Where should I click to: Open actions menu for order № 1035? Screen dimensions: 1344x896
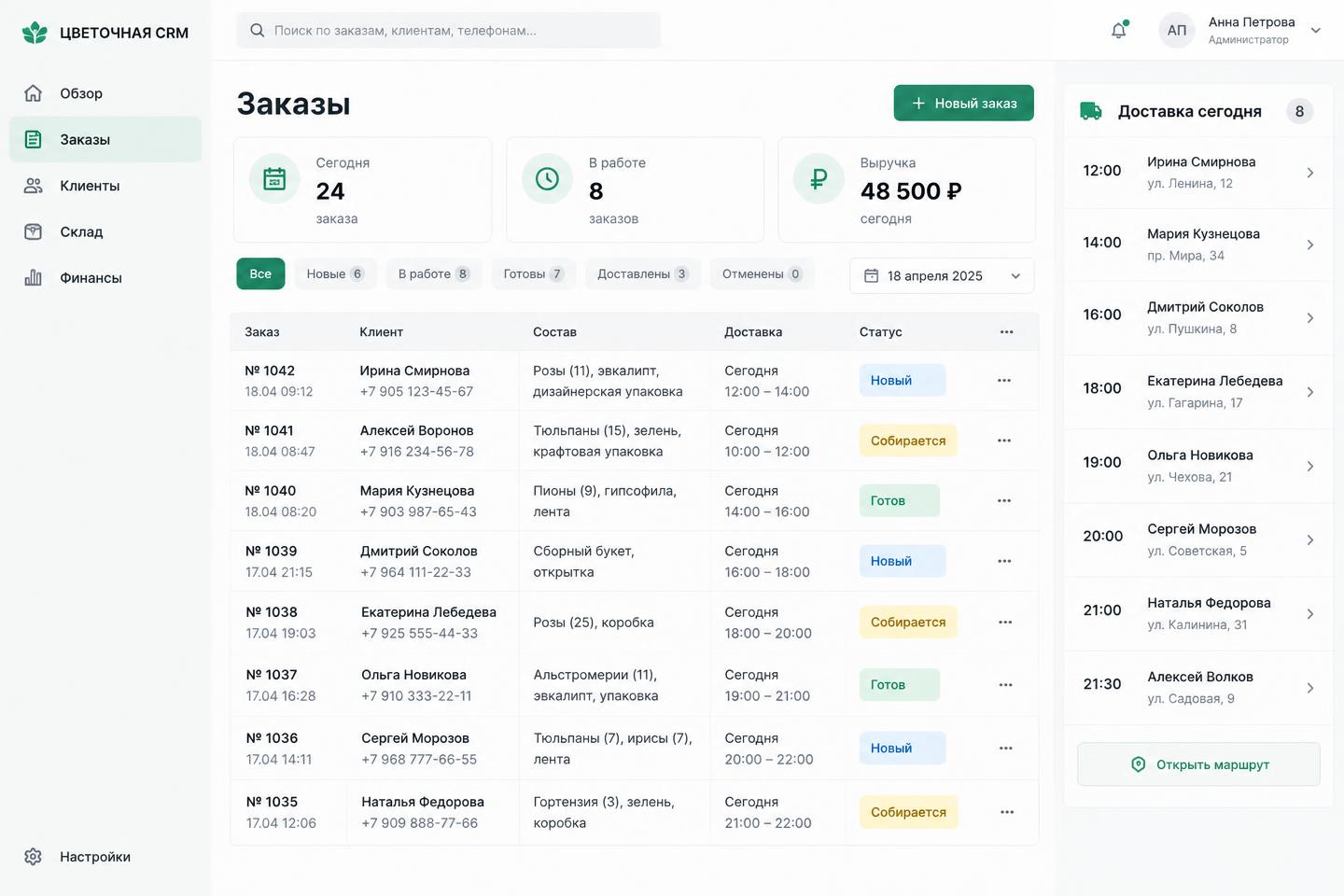coord(1007,812)
